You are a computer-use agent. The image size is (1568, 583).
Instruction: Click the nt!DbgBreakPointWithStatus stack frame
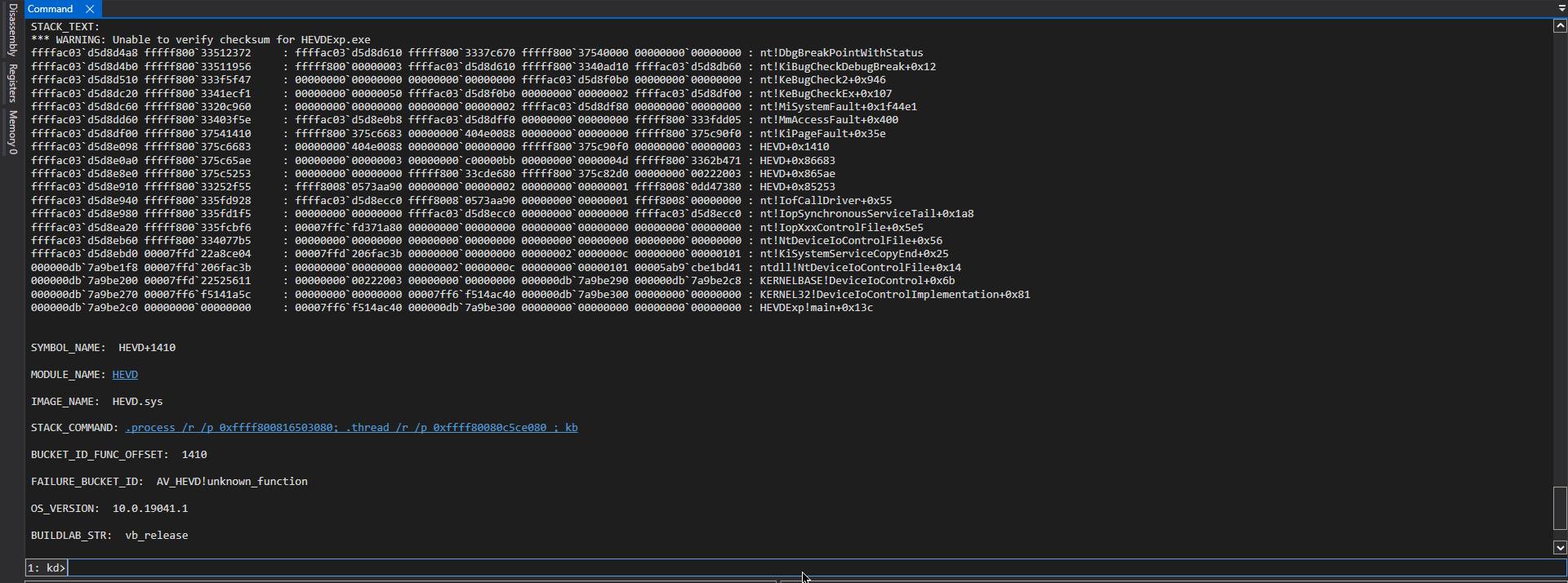[x=841, y=53]
